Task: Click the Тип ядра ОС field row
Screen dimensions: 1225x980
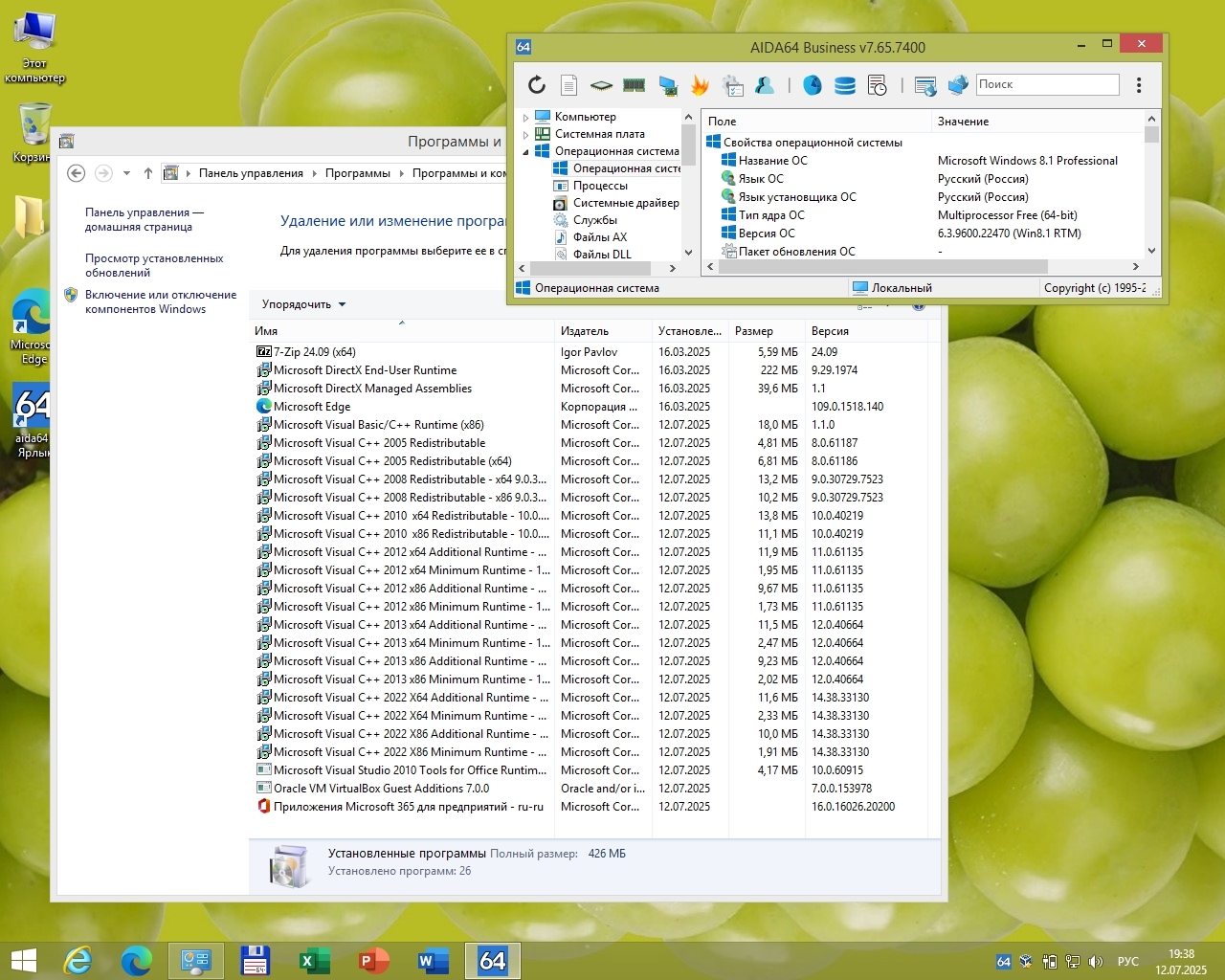Action: [924, 215]
